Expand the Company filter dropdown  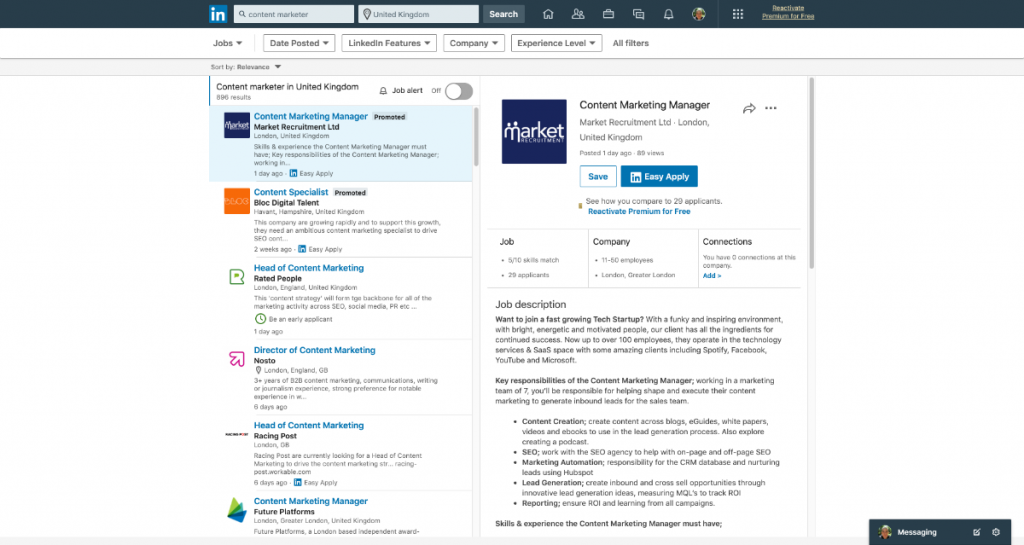[x=474, y=43]
